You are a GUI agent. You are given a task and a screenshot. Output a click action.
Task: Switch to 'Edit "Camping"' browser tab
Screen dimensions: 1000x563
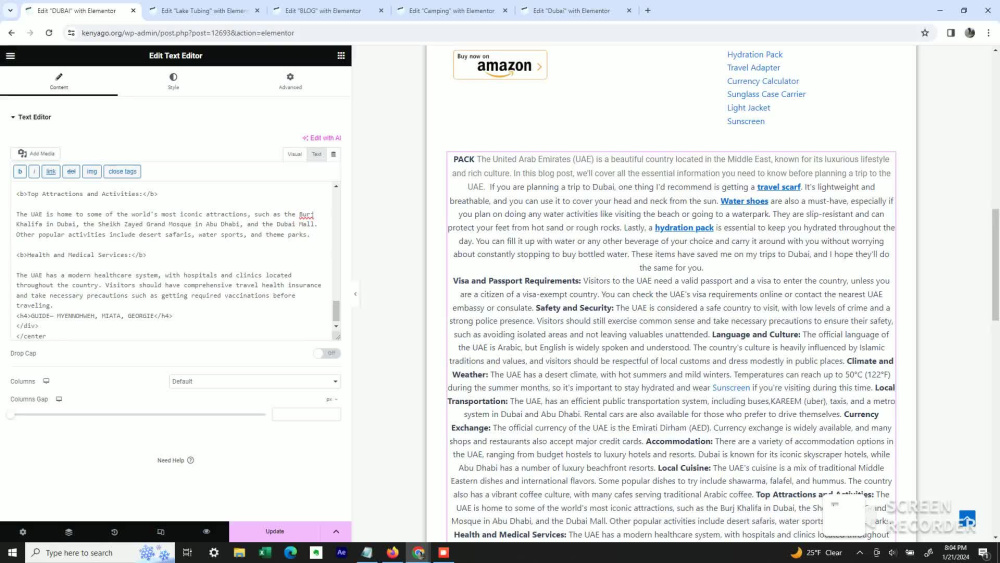click(451, 11)
